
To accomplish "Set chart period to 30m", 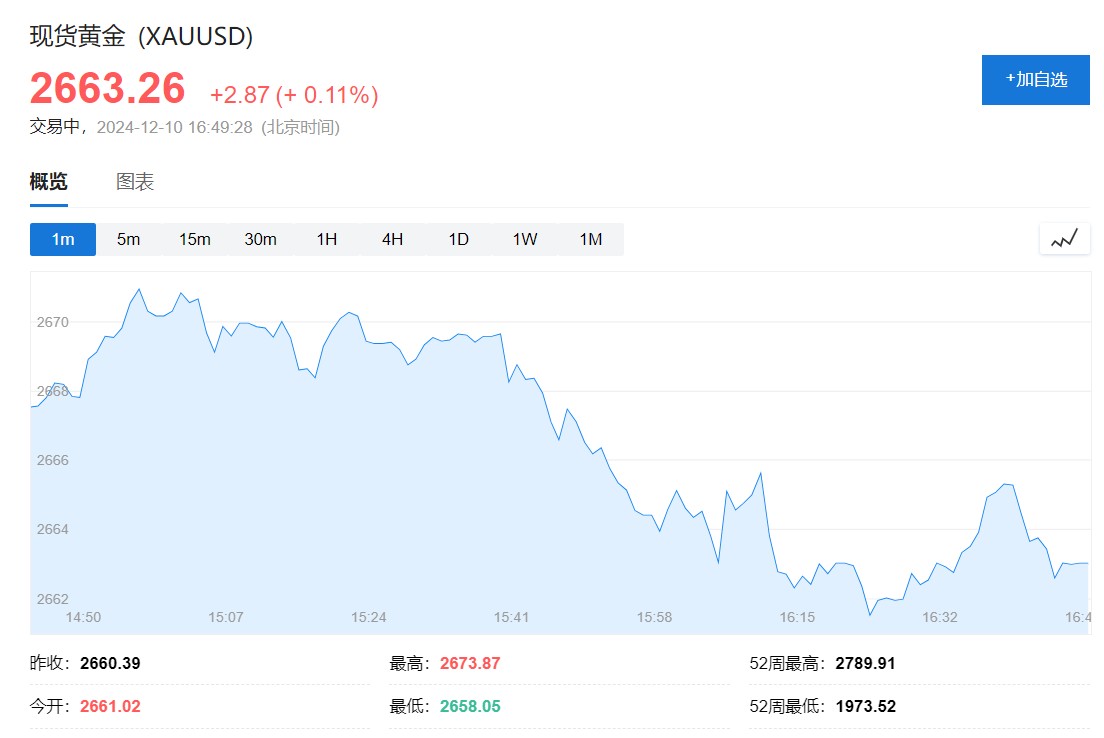I will pyautogui.click(x=260, y=240).
